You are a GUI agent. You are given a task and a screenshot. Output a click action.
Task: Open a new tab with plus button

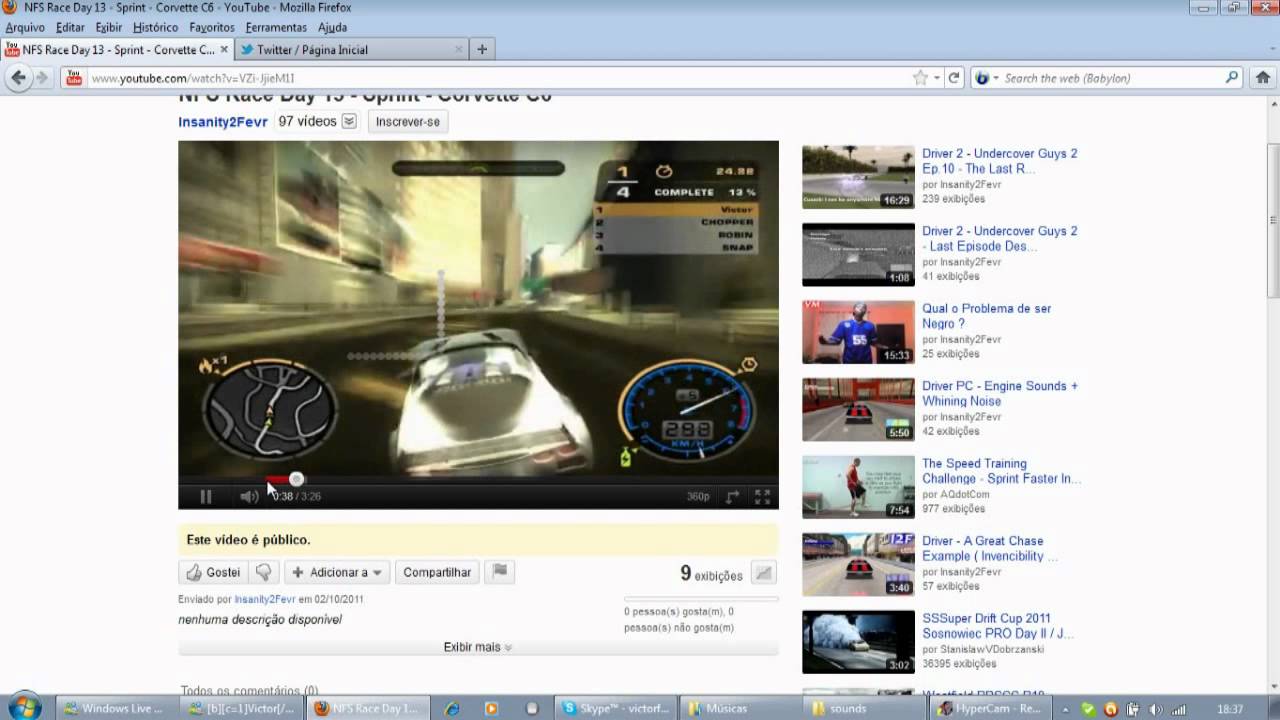(x=482, y=49)
